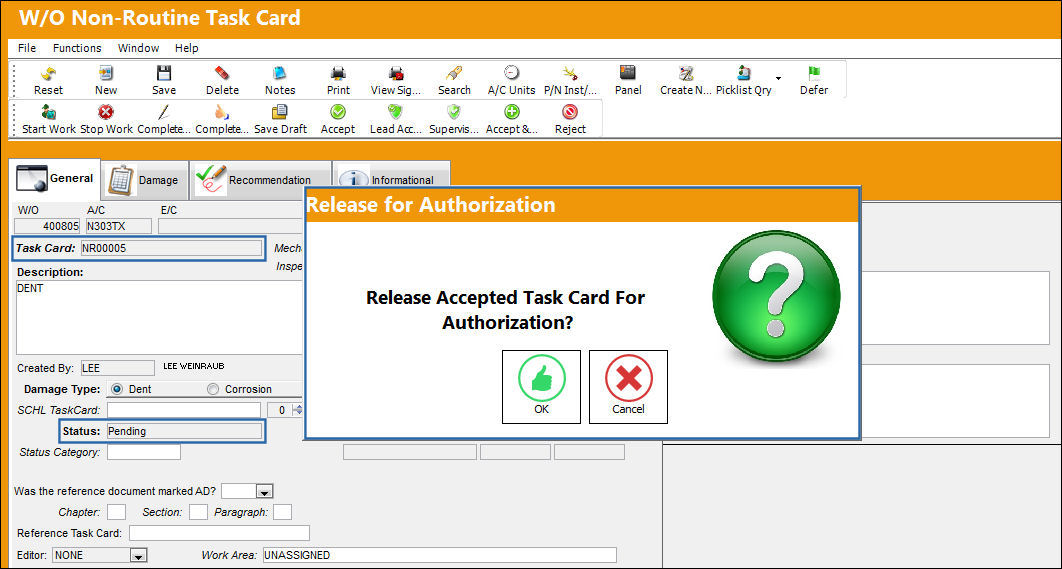Open the Functions menu

[x=77, y=48]
